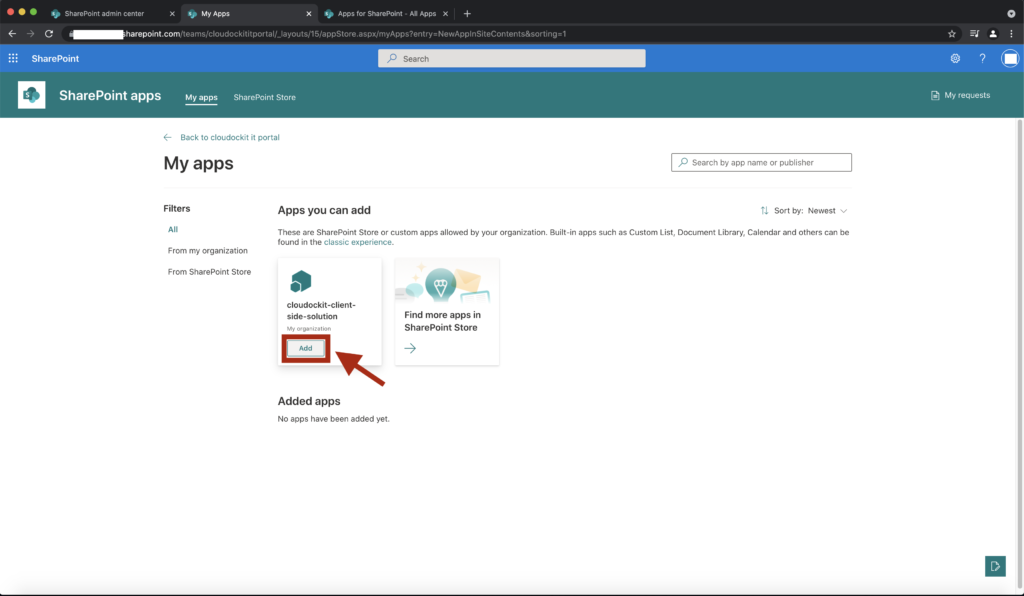Open the Chrome three-dot menu
The image size is (1024, 596).
click(x=1011, y=33)
